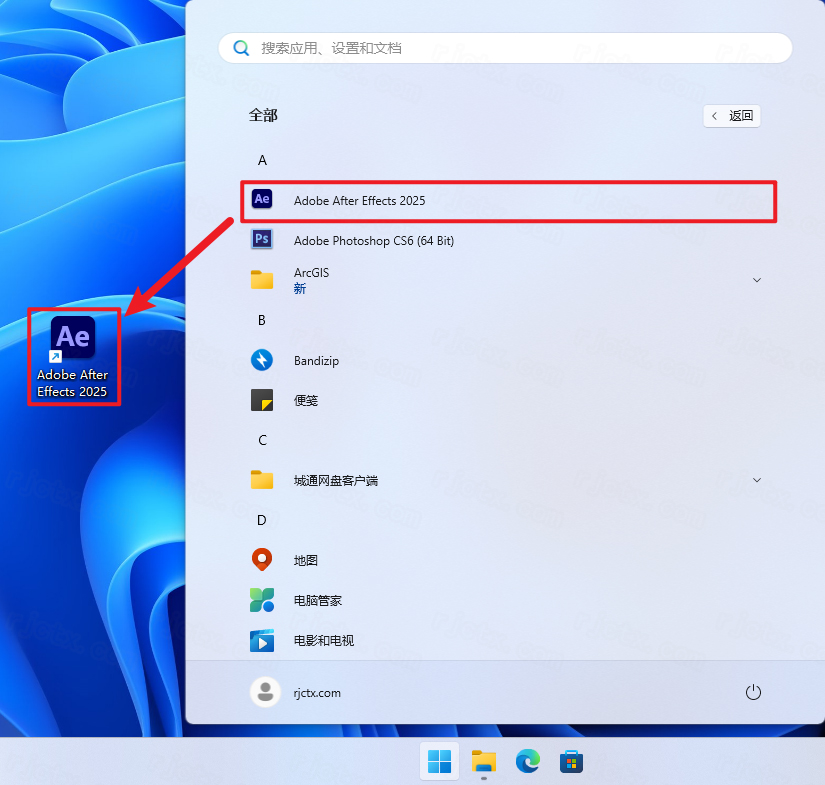Screen dimensions: 825x785
Task: Open Adobe After Effects 2025 desktop shortcut
Action: tap(73, 355)
